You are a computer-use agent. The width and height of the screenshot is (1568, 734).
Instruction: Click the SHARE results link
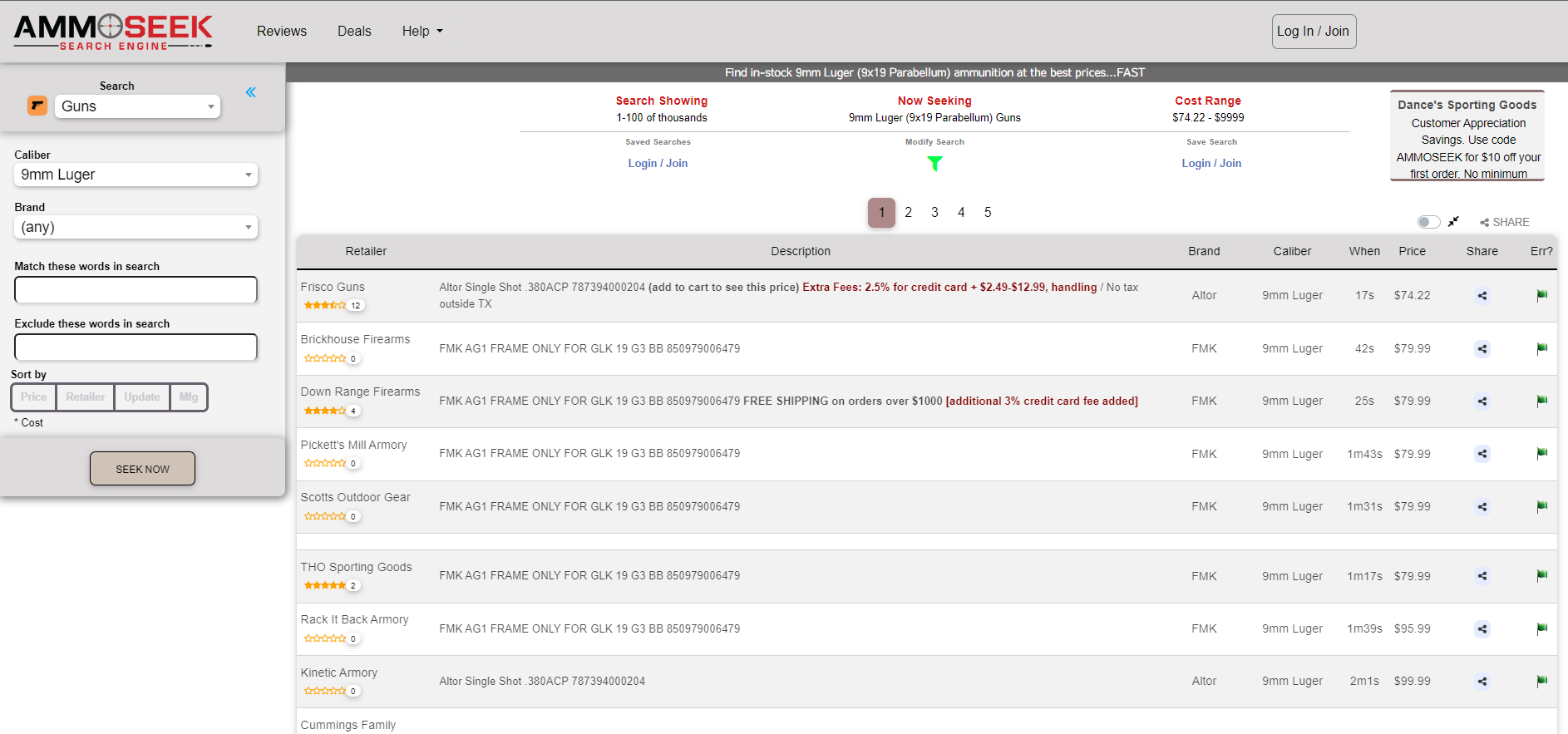(x=1505, y=222)
